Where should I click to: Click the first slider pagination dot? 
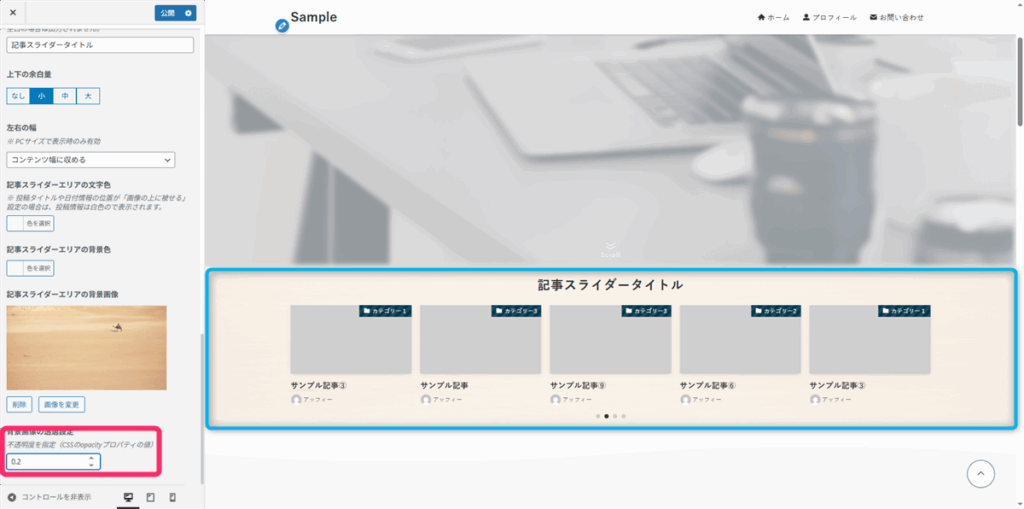[x=598, y=416]
